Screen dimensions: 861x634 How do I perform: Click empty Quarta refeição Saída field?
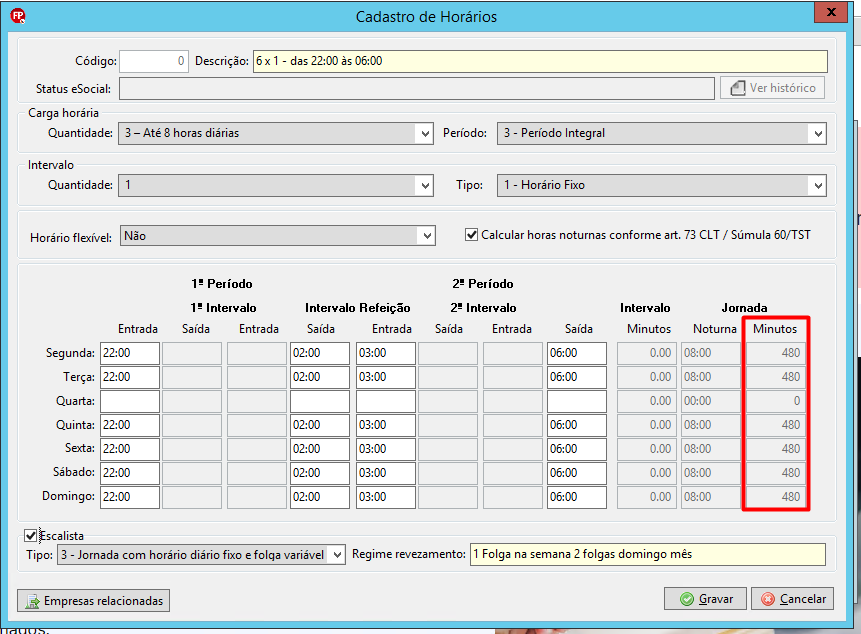pos(320,401)
